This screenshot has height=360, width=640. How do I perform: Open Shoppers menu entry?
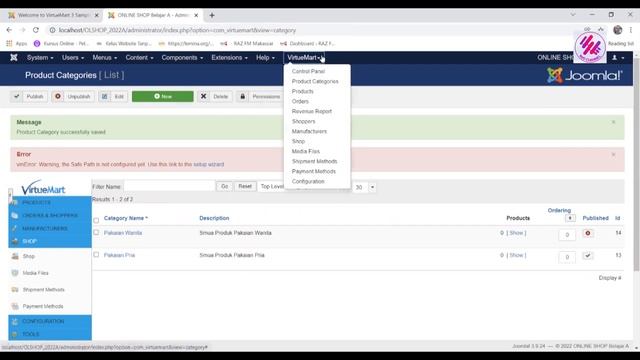(303, 121)
